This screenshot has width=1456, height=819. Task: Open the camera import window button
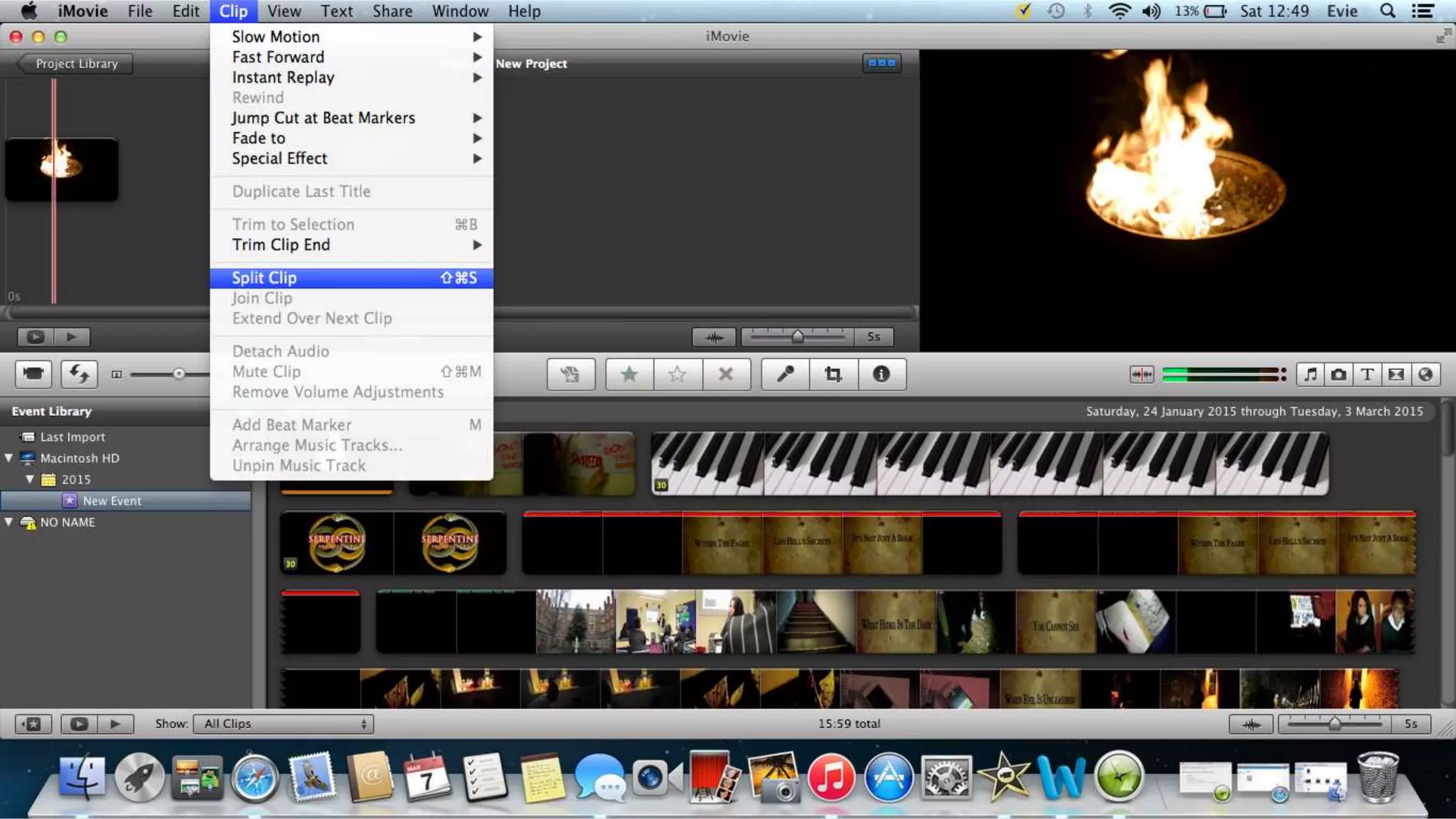tap(33, 374)
